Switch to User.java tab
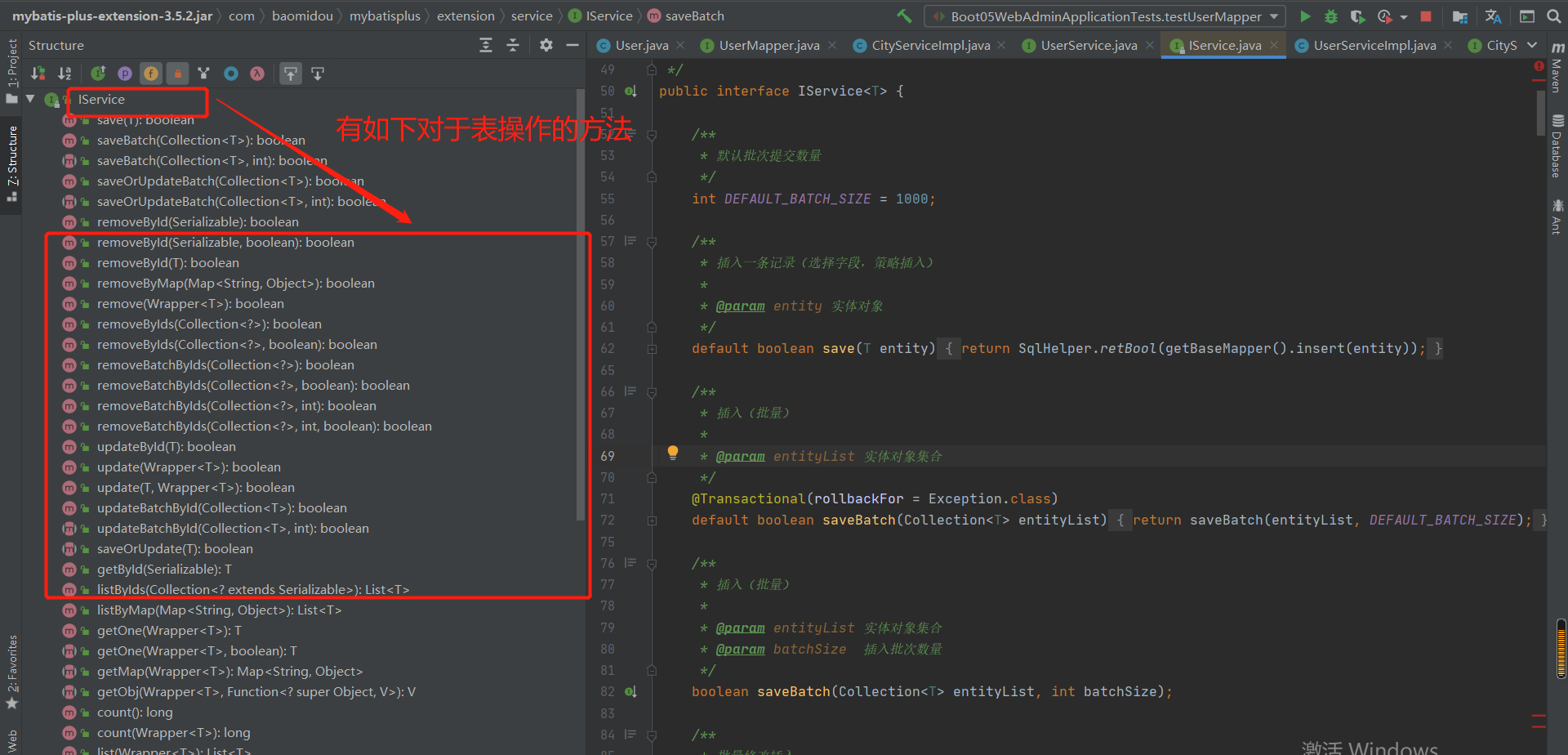The image size is (1568, 755). [641, 45]
